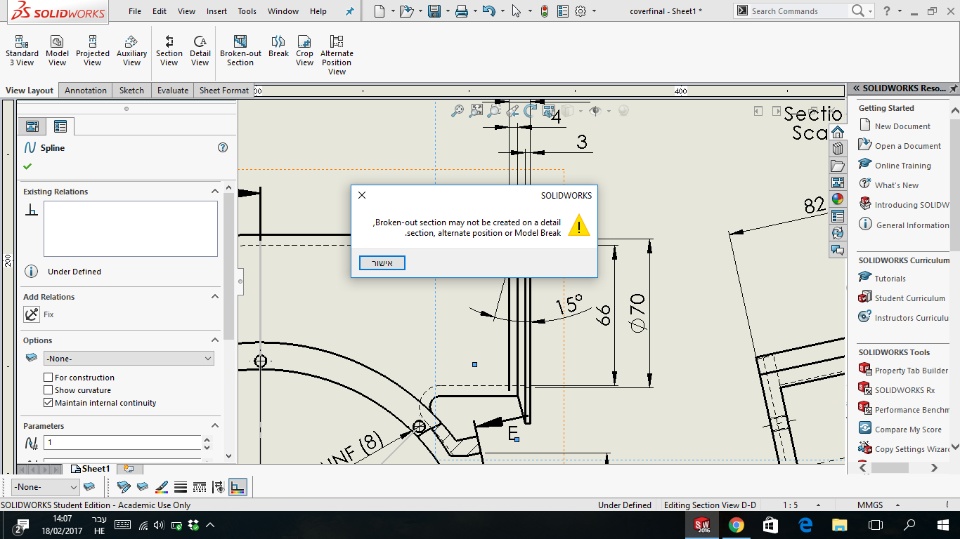960x539 pixels.
Task: Click the Print icon
Action: click(462, 11)
